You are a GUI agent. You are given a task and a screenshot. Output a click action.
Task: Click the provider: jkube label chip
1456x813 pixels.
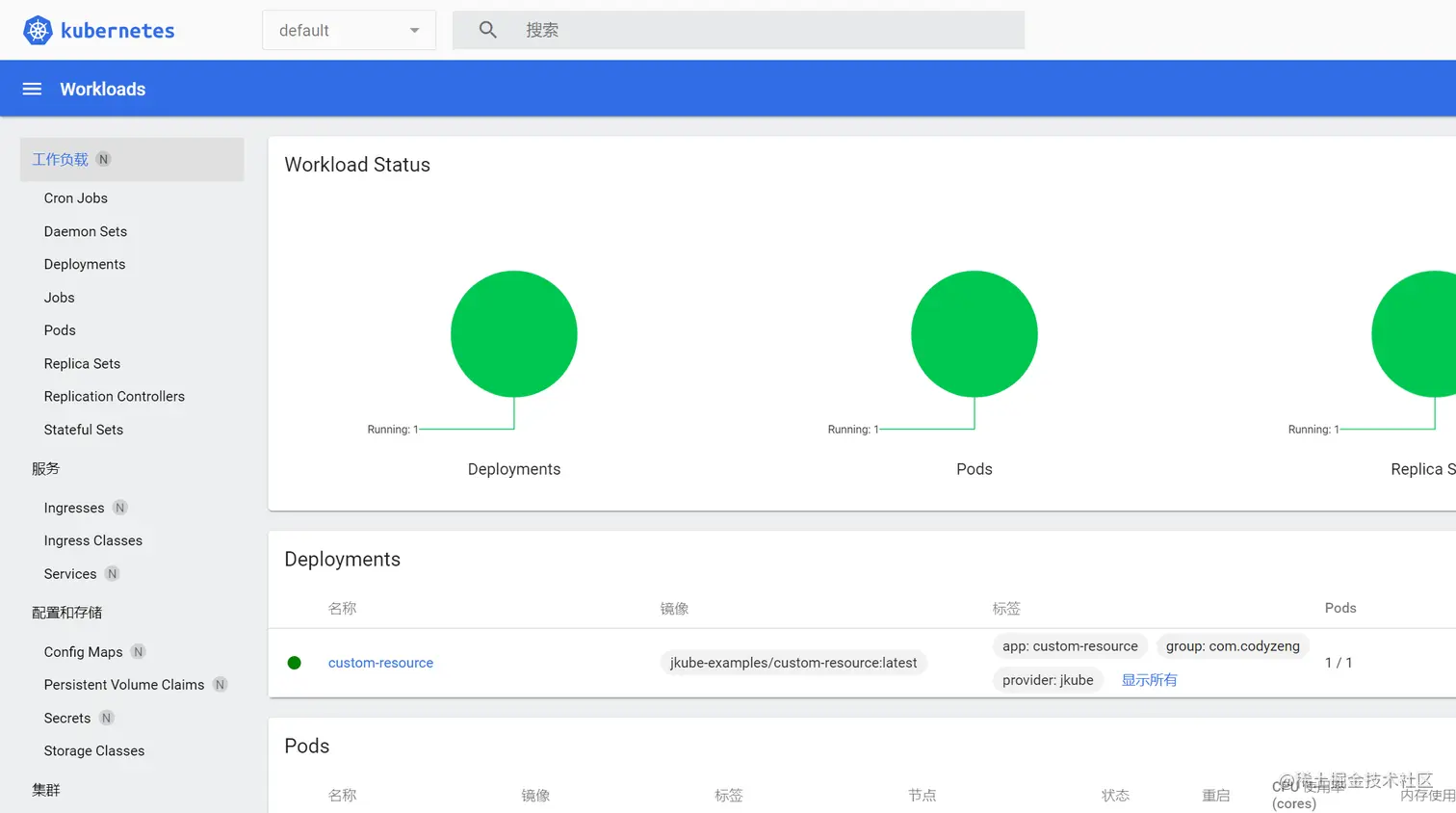click(x=1048, y=680)
